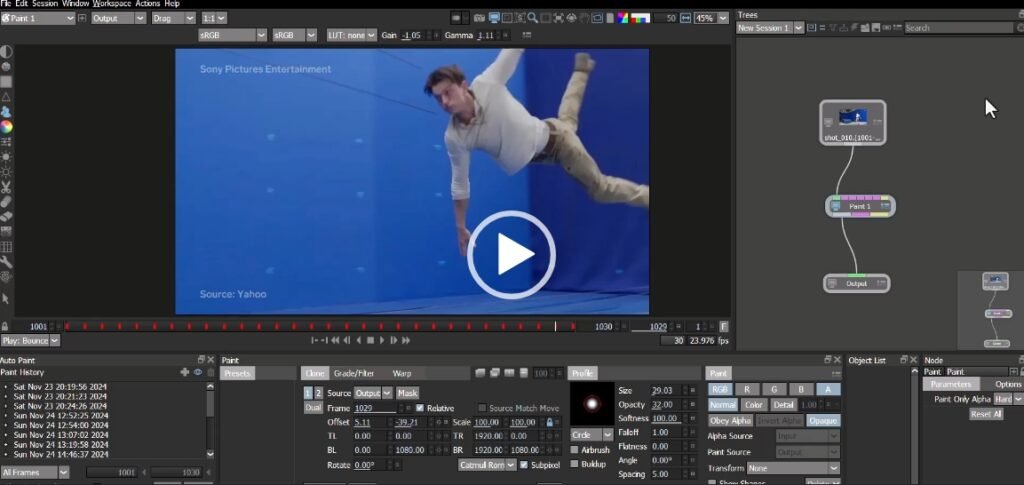Click the Presets button

pyautogui.click(x=237, y=373)
